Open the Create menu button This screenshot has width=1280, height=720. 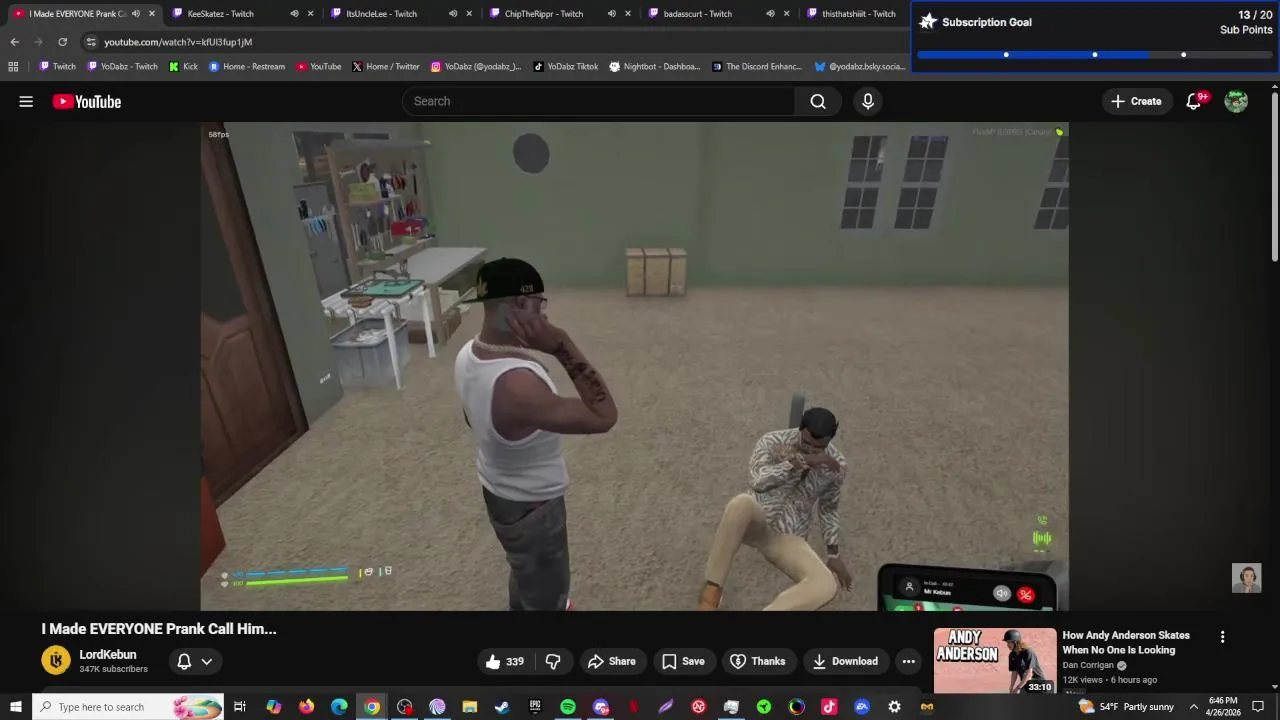pos(1137,101)
